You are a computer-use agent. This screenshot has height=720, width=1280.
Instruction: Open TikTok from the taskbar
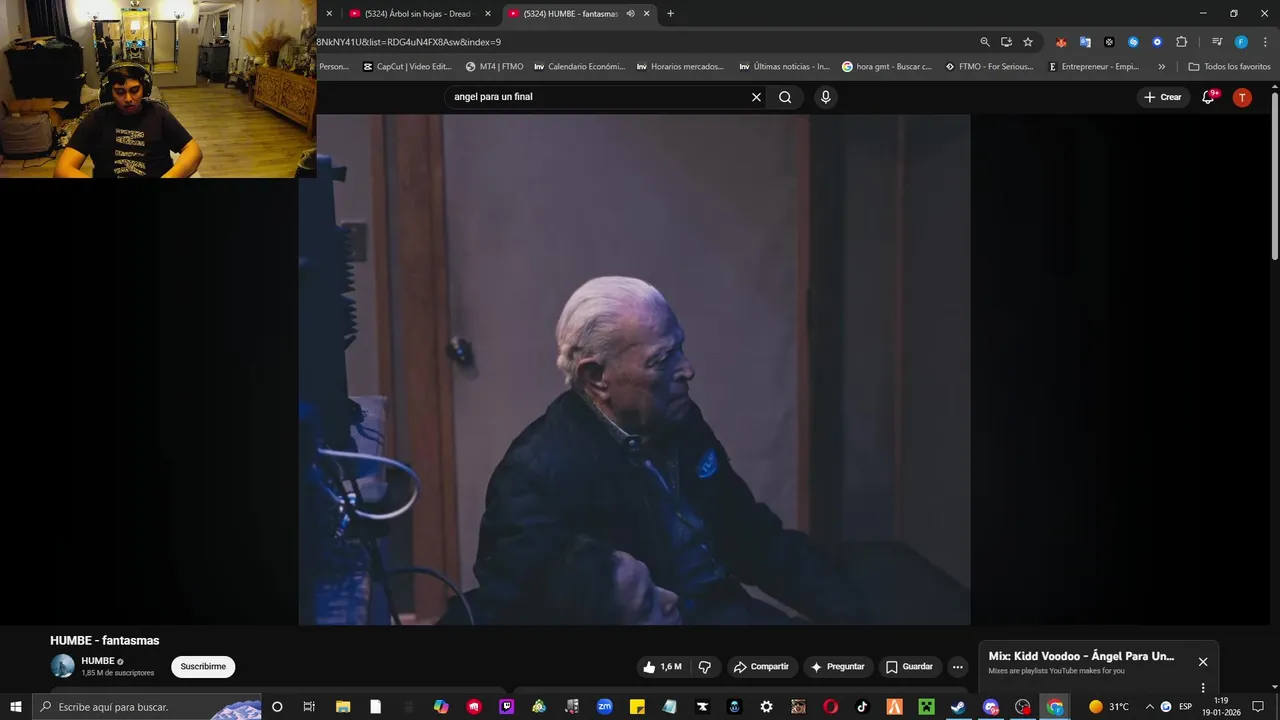point(862,706)
